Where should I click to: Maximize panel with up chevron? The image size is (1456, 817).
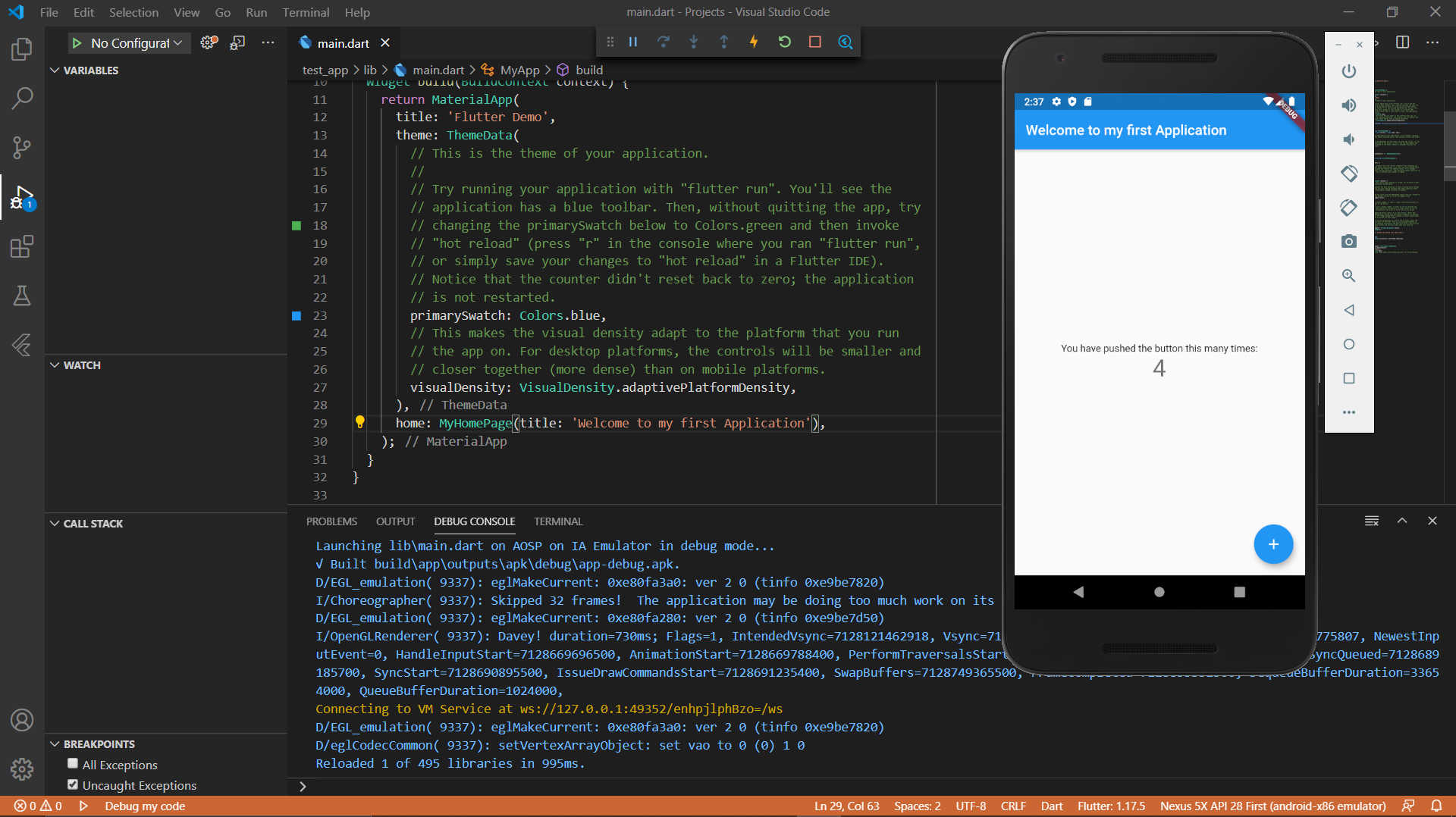[1402, 521]
